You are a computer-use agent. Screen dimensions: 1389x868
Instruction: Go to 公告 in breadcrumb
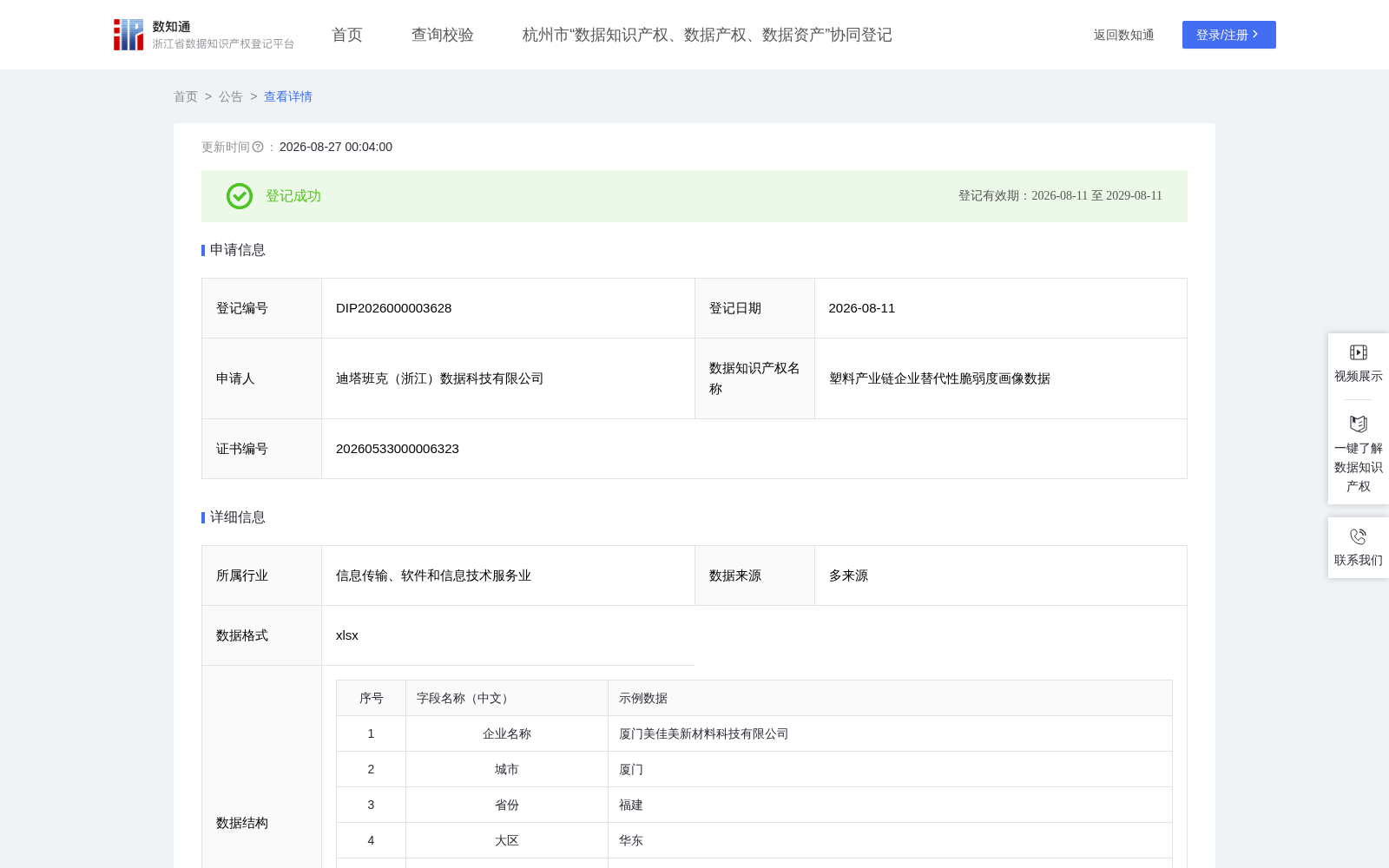231,96
